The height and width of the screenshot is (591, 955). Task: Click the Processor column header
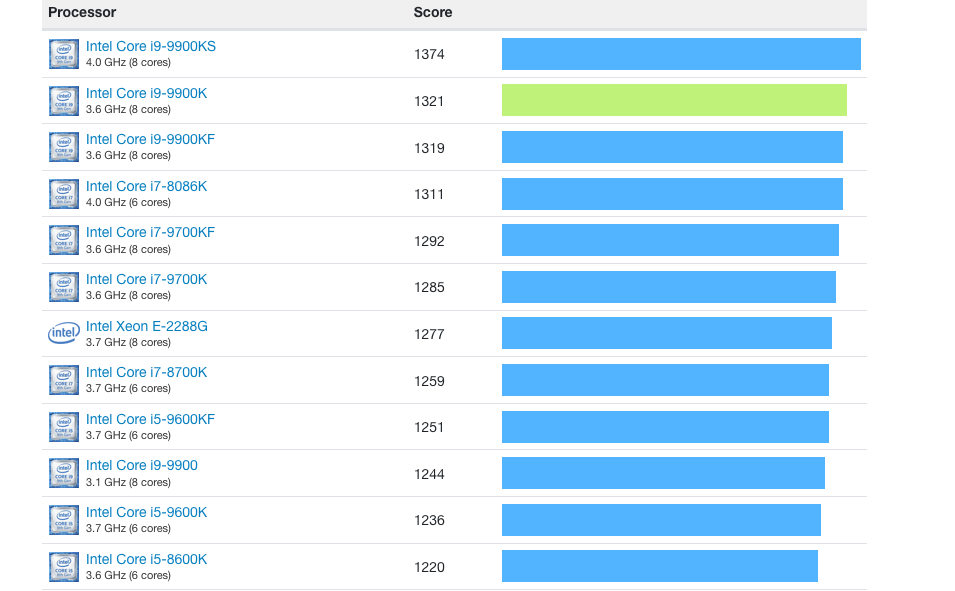point(82,13)
